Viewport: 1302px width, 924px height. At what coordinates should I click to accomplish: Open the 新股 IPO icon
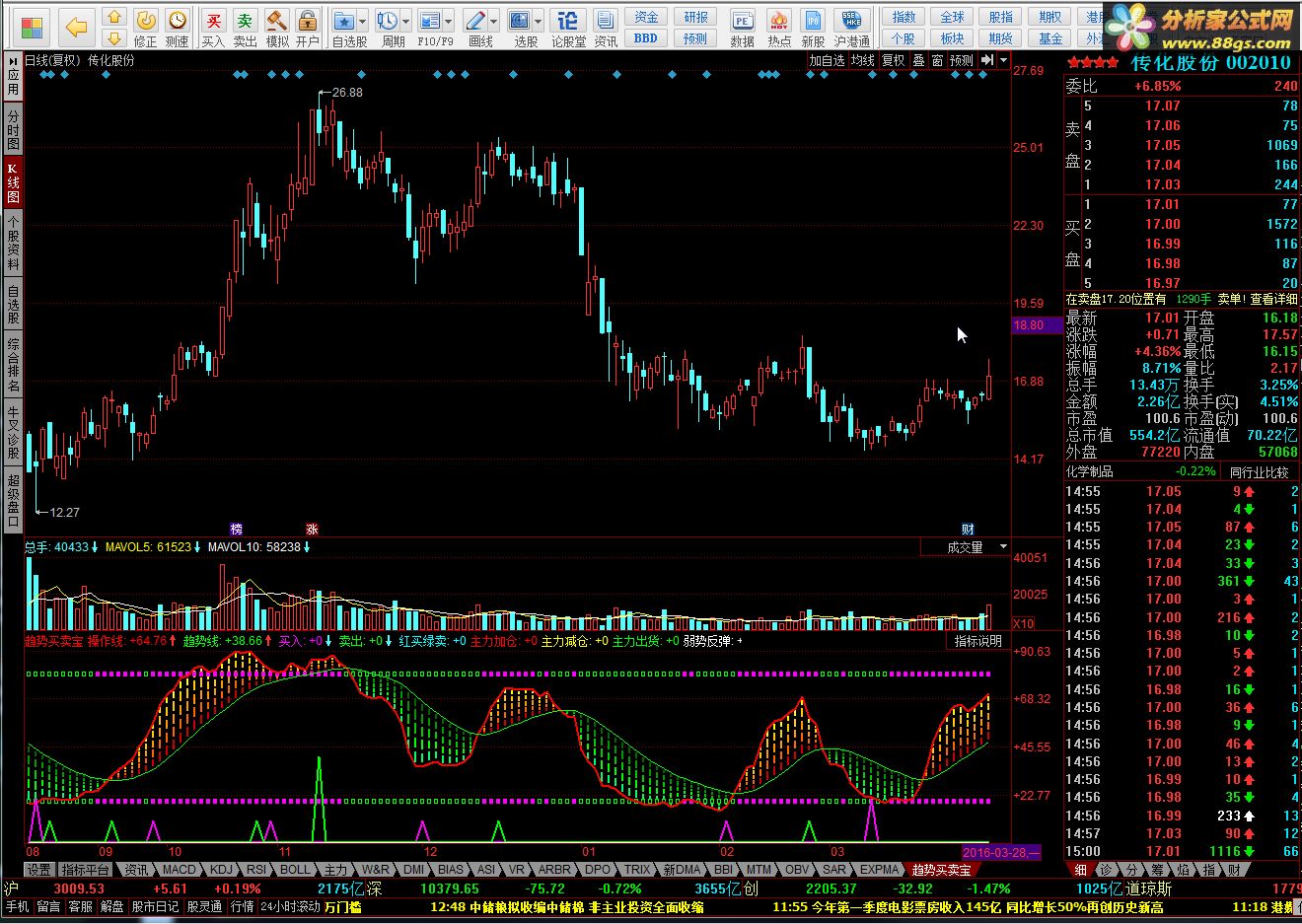[813, 20]
